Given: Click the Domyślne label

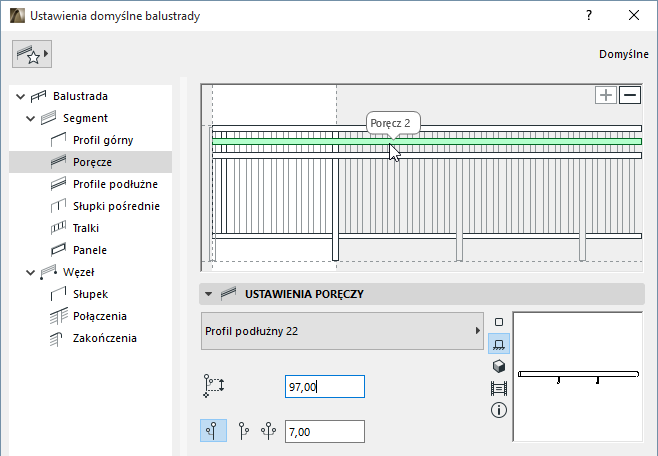Looking at the screenshot, I should tap(624, 55).
